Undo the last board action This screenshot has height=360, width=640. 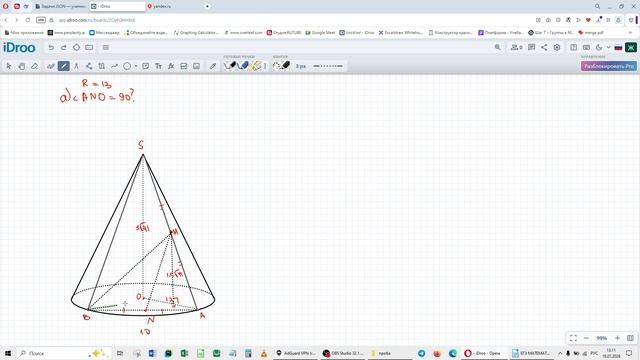pos(51,47)
